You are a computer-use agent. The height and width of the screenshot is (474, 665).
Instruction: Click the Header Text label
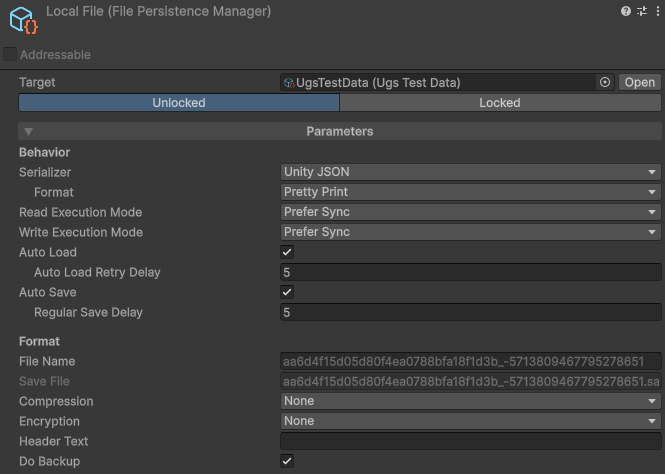[x=53, y=441]
